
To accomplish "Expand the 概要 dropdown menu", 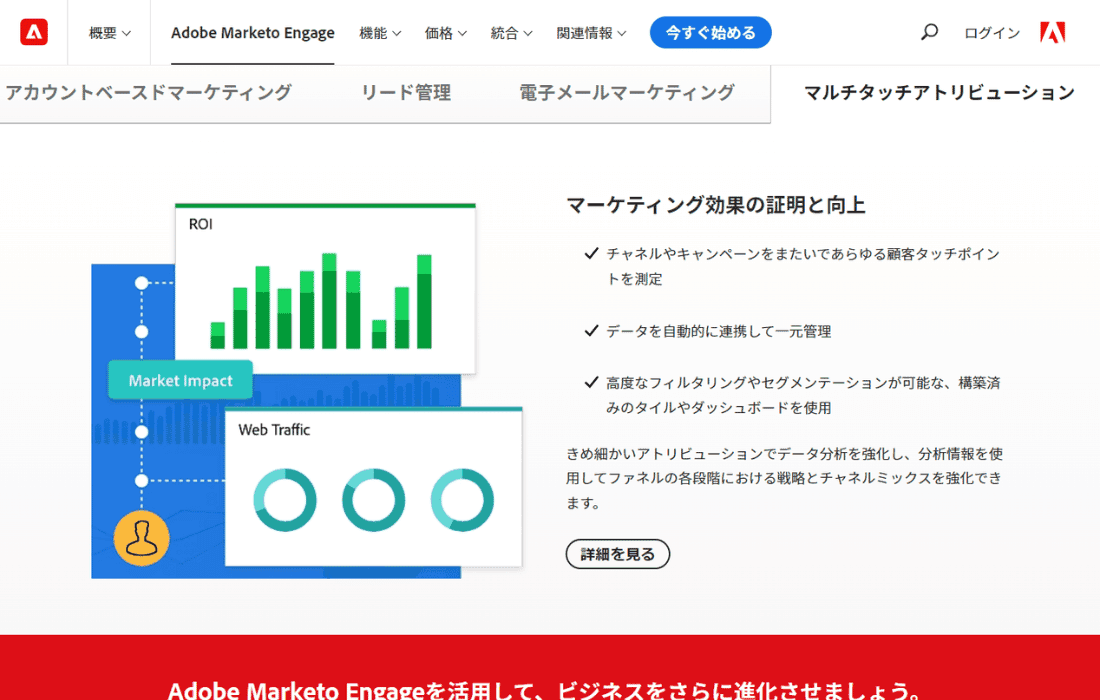I will (109, 33).
